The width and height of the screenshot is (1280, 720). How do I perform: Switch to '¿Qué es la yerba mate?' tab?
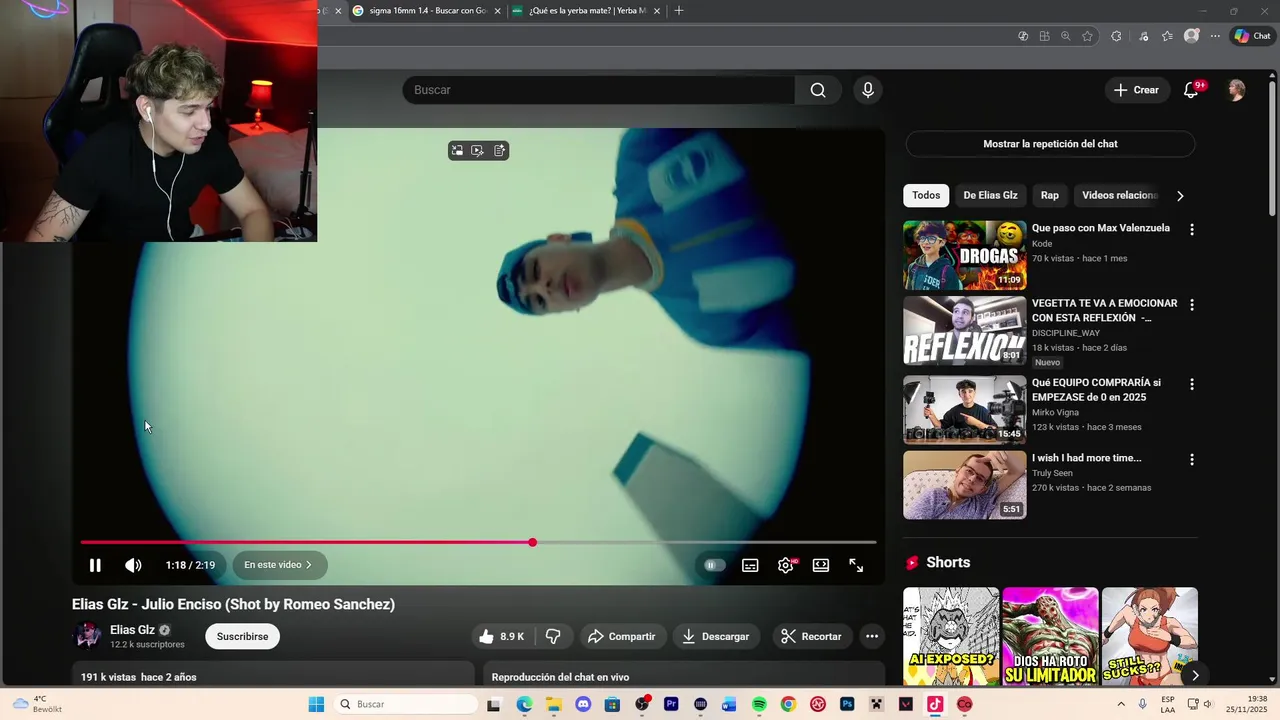(x=586, y=10)
